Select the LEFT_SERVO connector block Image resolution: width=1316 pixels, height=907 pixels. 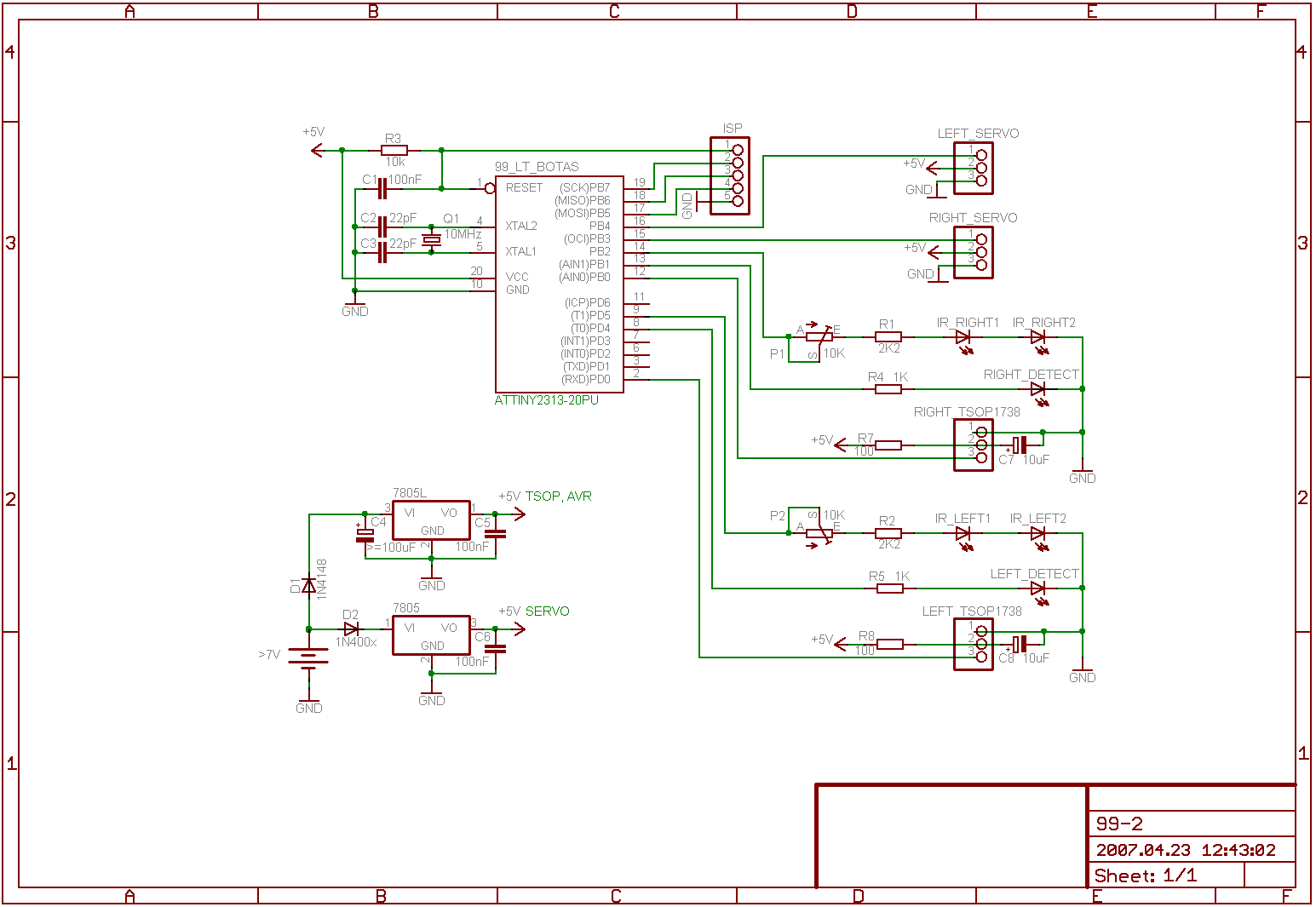point(974,168)
